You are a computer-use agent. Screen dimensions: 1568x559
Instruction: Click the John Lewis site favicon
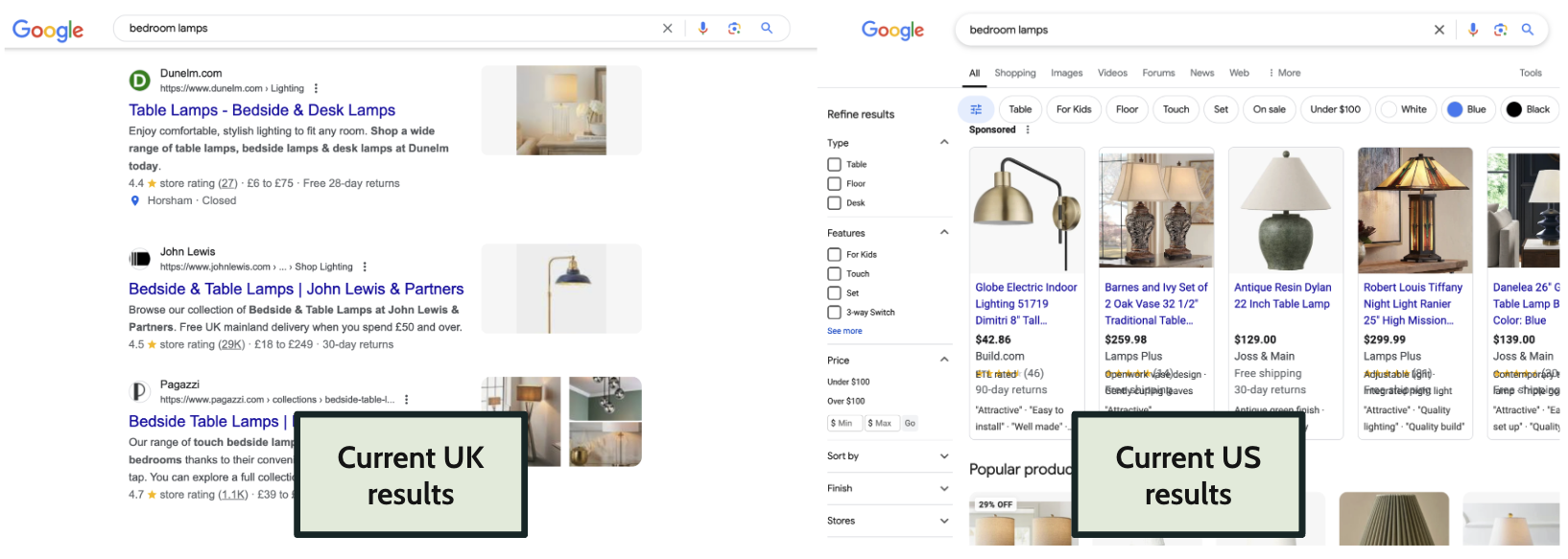tap(140, 259)
